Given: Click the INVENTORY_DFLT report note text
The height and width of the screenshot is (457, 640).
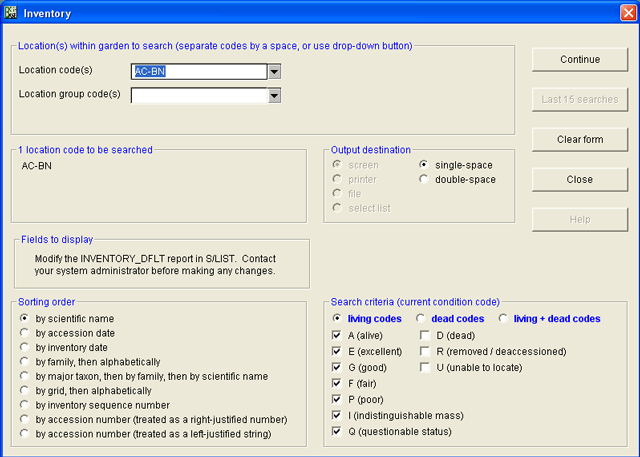Looking at the screenshot, I should [155, 265].
